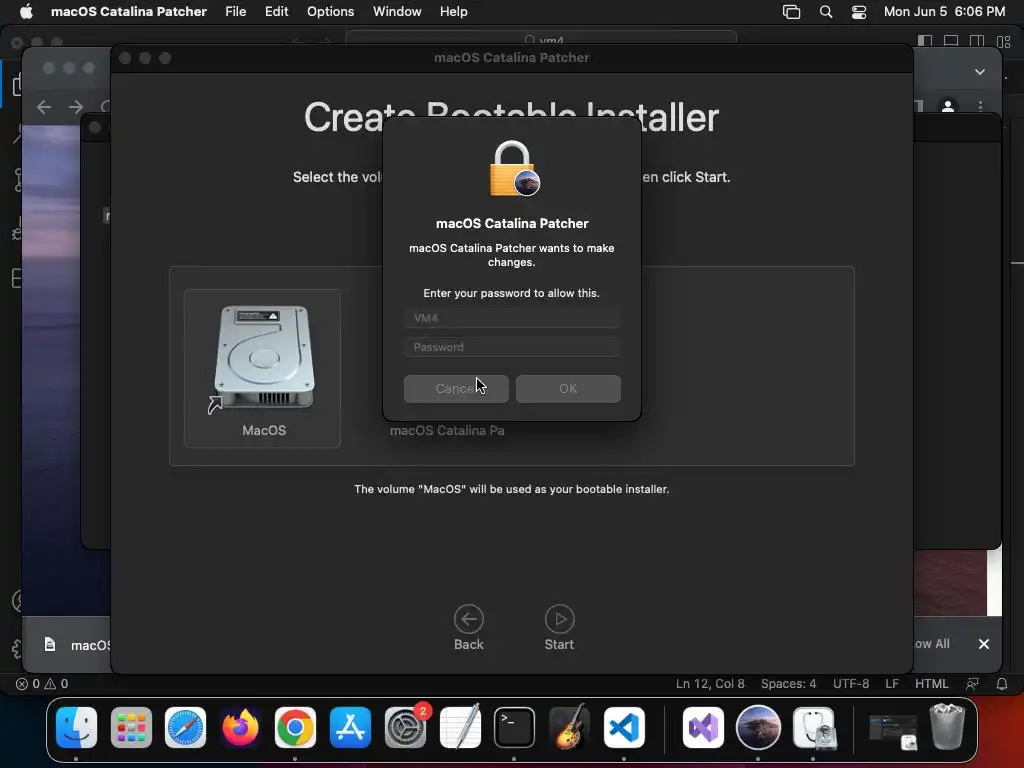Expand the tab list chevron in browser
Screen dimensions: 1024x768
click(x=980, y=72)
